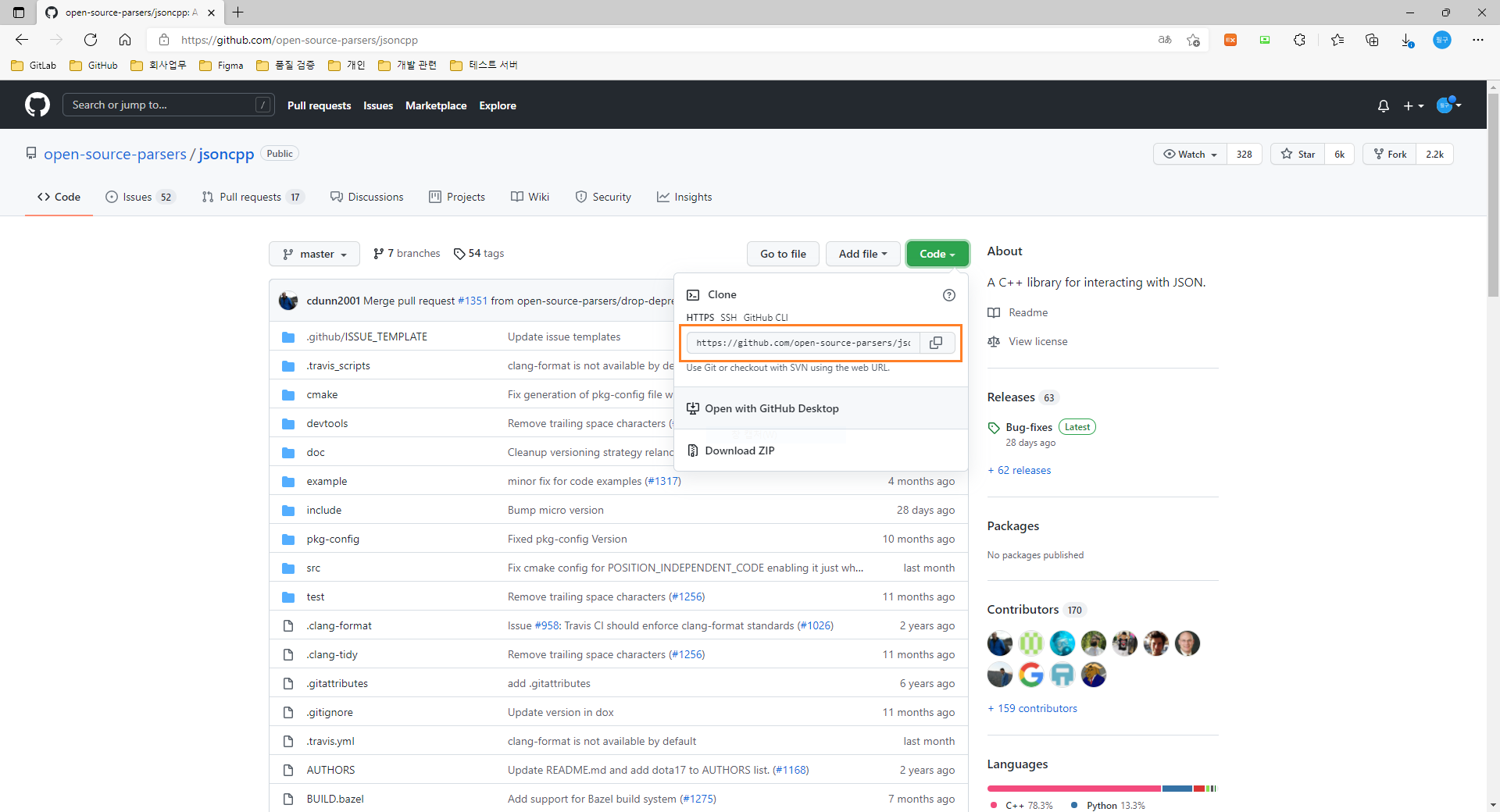Open the 7 branches link
1500x812 pixels.
point(407,253)
